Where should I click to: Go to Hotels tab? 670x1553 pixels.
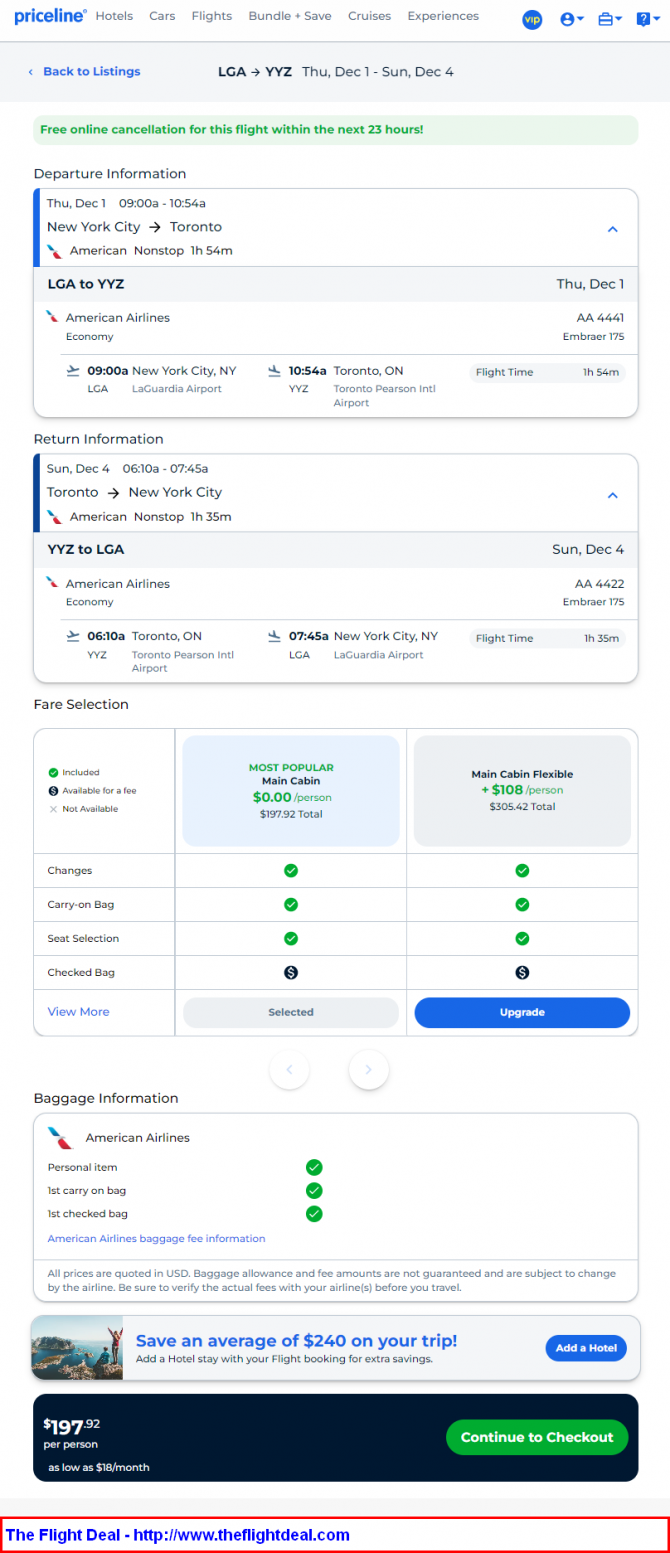click(x=114, y=16)
